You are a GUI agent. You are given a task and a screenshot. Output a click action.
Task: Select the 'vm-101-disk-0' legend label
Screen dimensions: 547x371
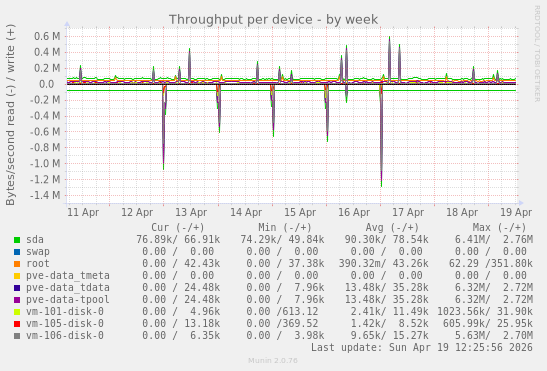click(x=65, y=311)
